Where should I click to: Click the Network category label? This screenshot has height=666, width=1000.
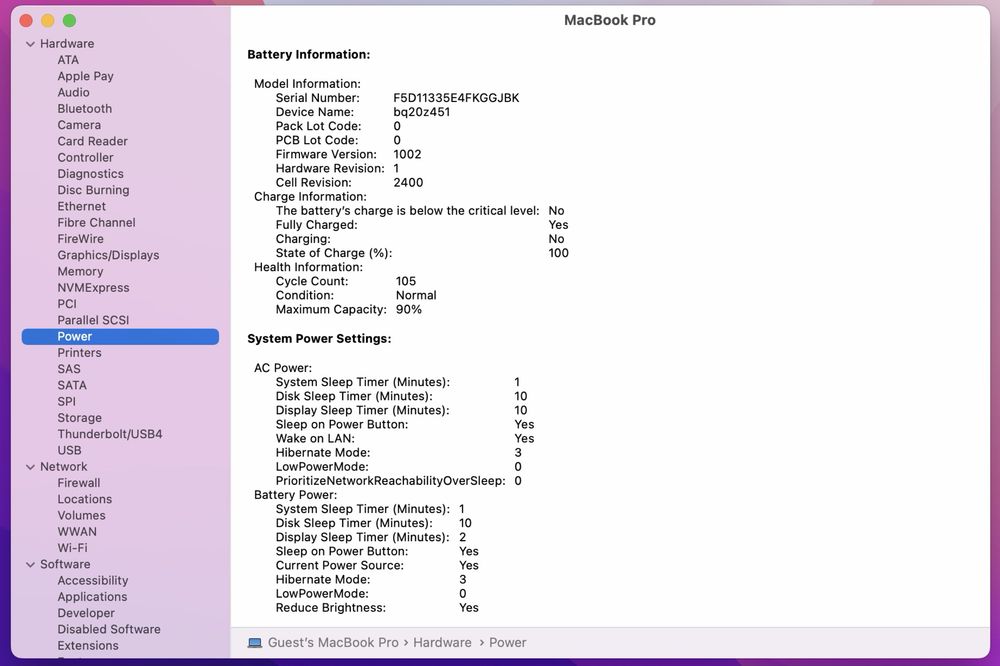coord(64,466)
